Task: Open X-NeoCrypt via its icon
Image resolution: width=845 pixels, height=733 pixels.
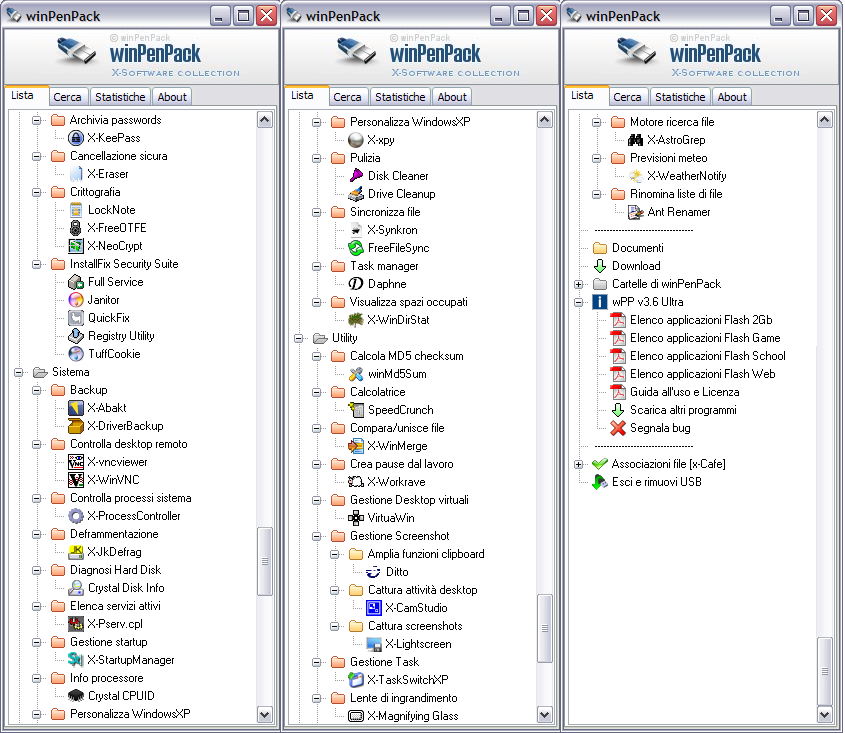Action: point(76,246)
